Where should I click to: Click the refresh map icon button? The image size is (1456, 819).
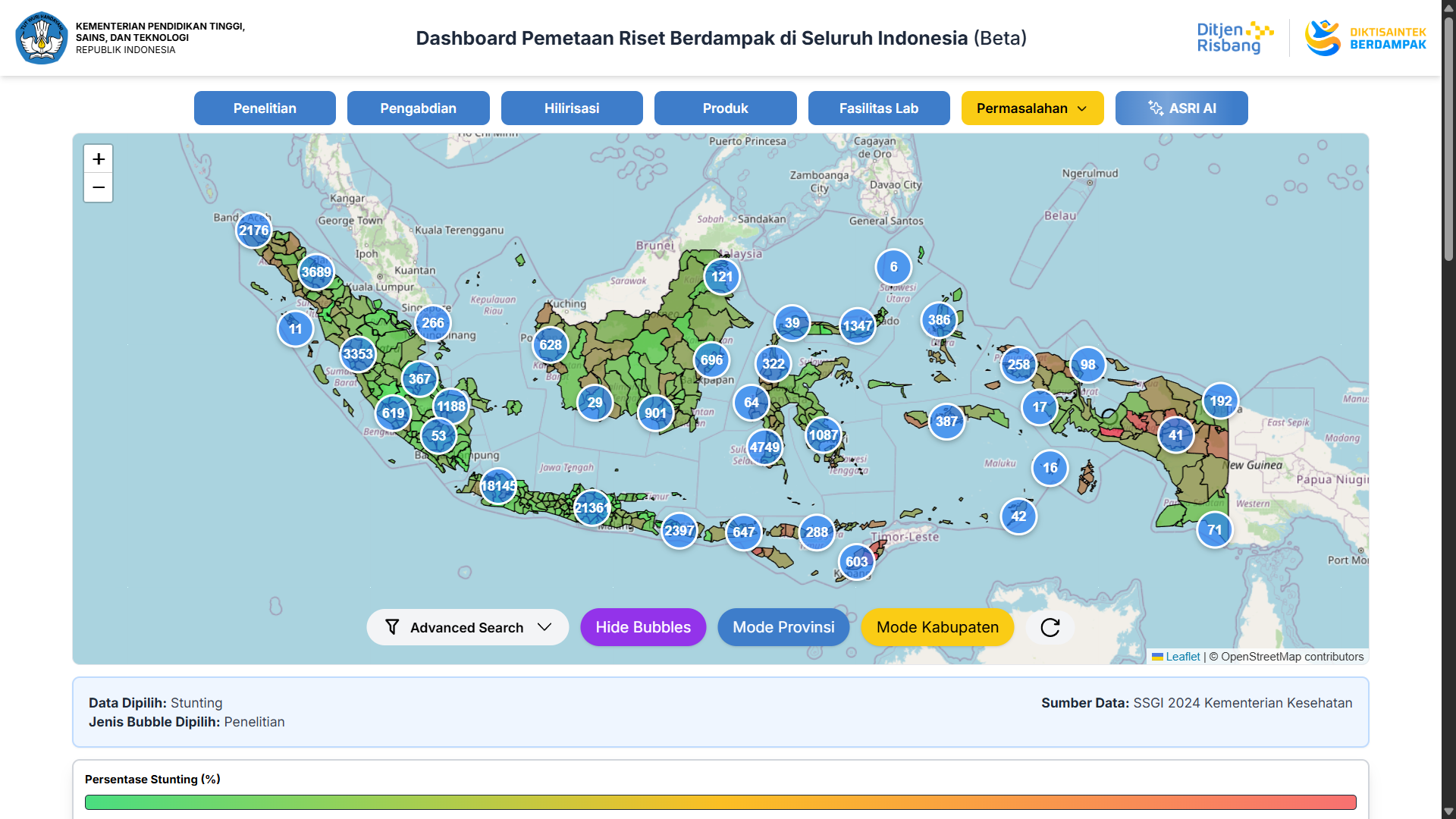[1050, 627]
